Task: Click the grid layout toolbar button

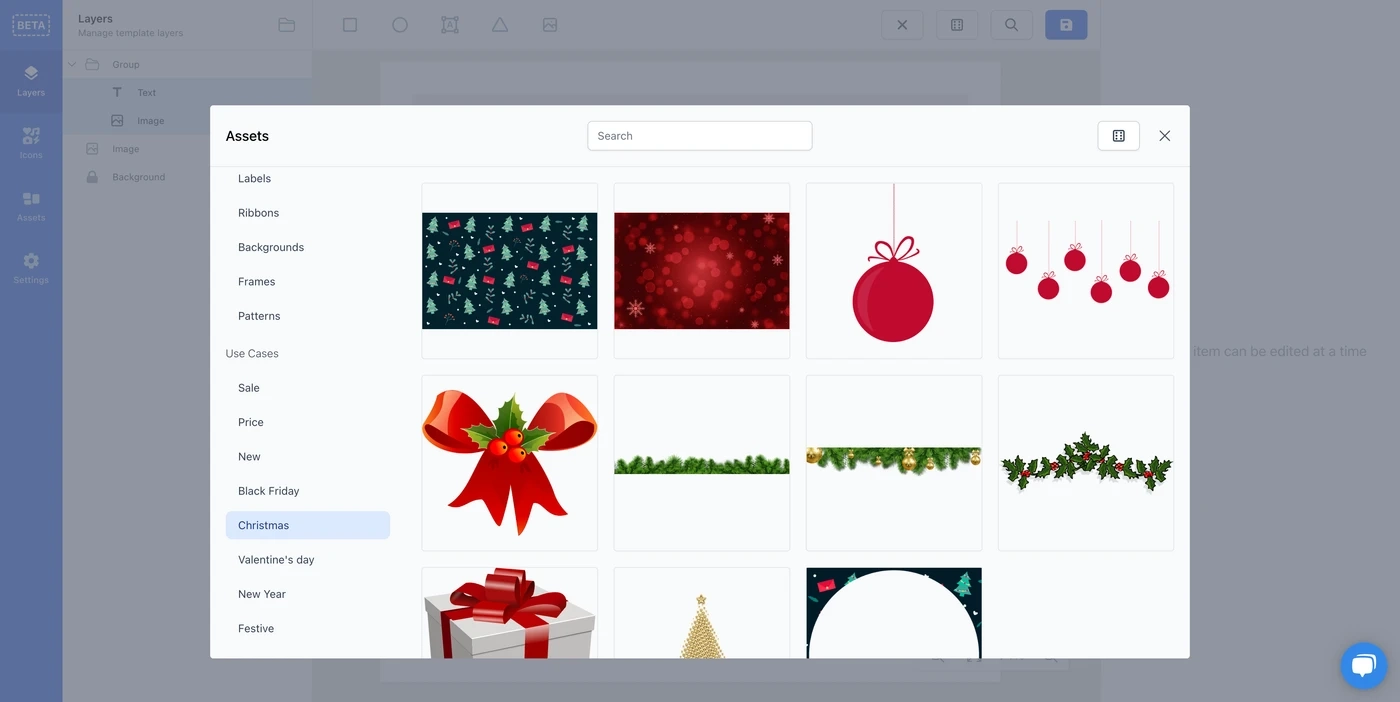Action: pos(957,25)
